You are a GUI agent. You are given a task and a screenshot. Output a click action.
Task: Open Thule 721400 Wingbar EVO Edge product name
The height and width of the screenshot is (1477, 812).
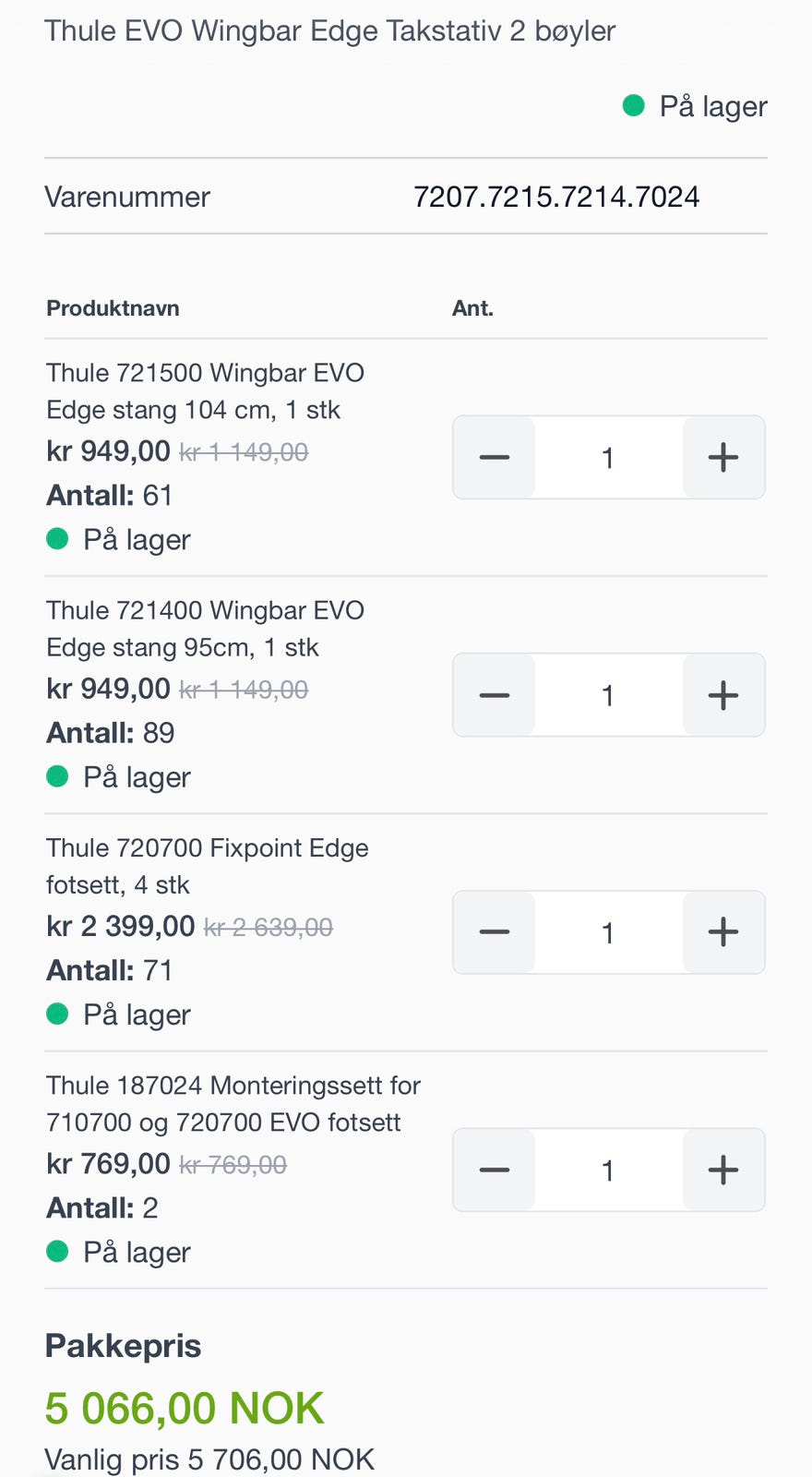coord(205,629)
